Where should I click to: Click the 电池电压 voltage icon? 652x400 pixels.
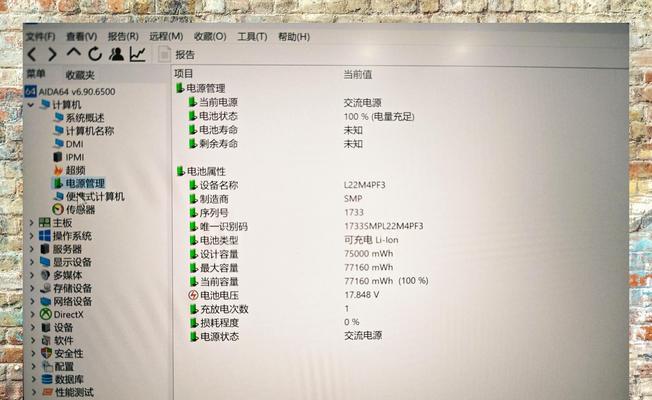point(193,295)
